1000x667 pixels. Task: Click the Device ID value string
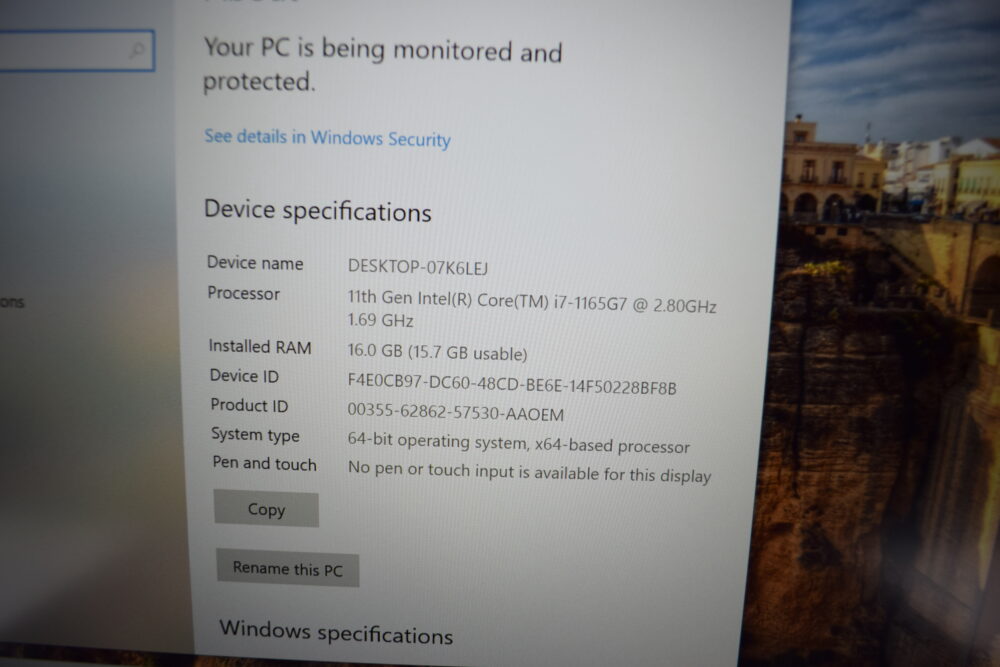512,383
